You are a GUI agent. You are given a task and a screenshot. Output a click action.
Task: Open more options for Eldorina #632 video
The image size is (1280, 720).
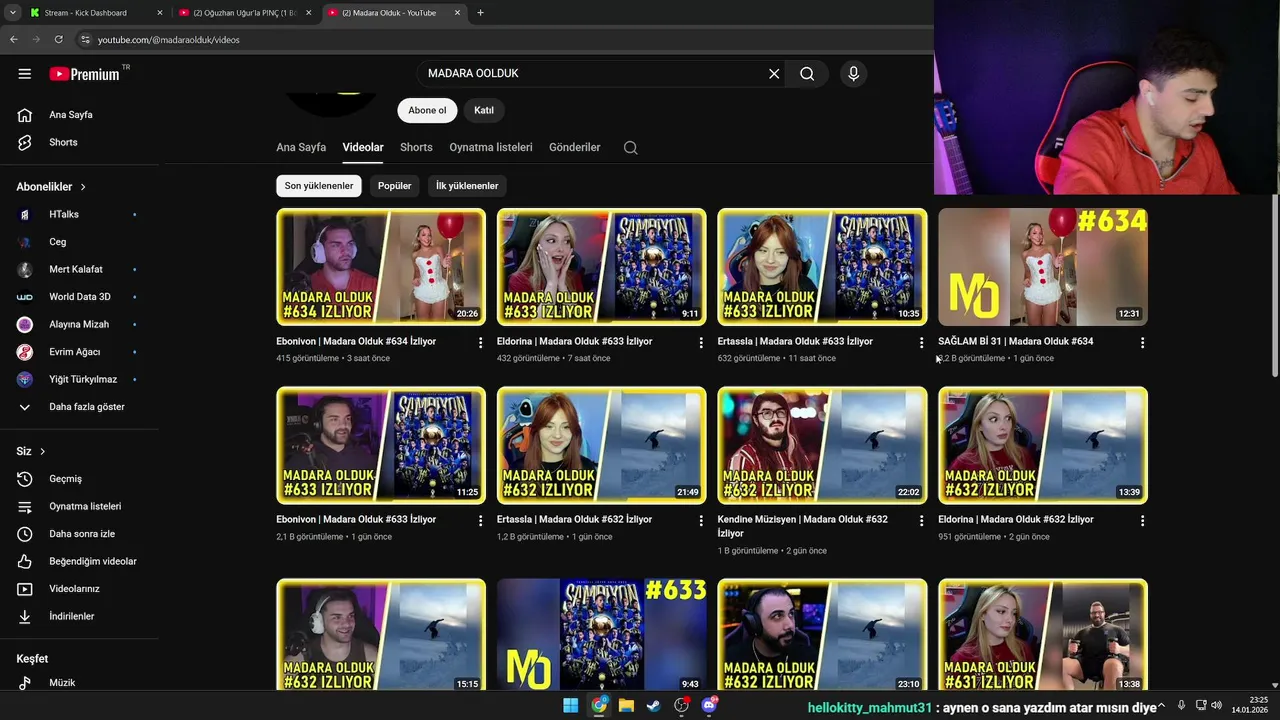(x=1142, y=521)
